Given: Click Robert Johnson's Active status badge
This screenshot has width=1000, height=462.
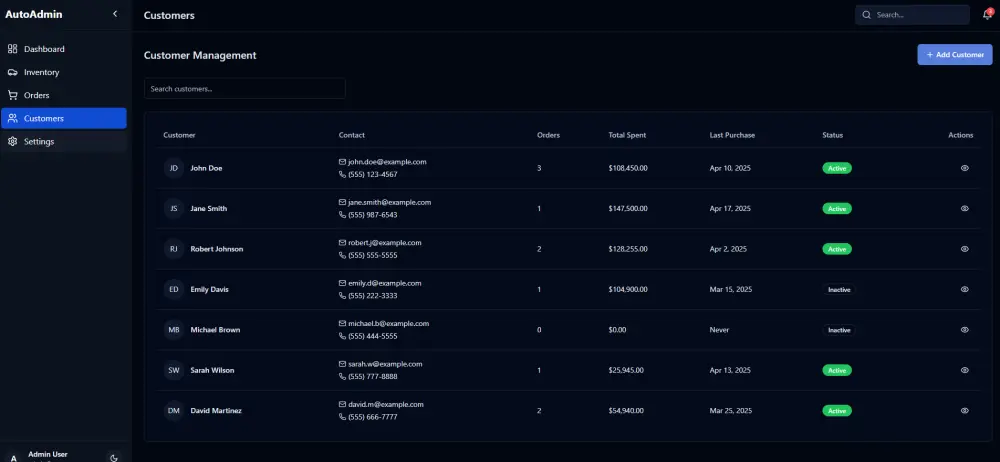Looking at the screenshot, I should click(x=836, y=249).
